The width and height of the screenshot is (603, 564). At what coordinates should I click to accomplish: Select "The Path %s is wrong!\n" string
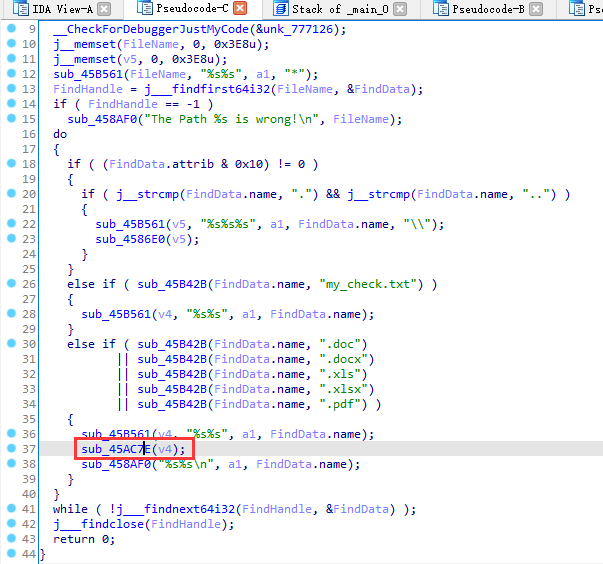232,119
